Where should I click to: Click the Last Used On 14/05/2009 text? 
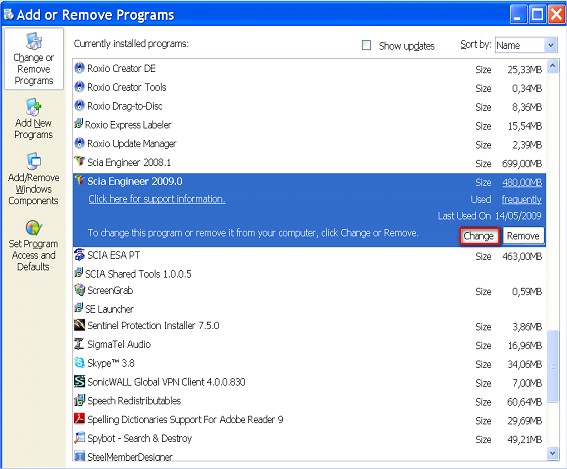point(490,216)
